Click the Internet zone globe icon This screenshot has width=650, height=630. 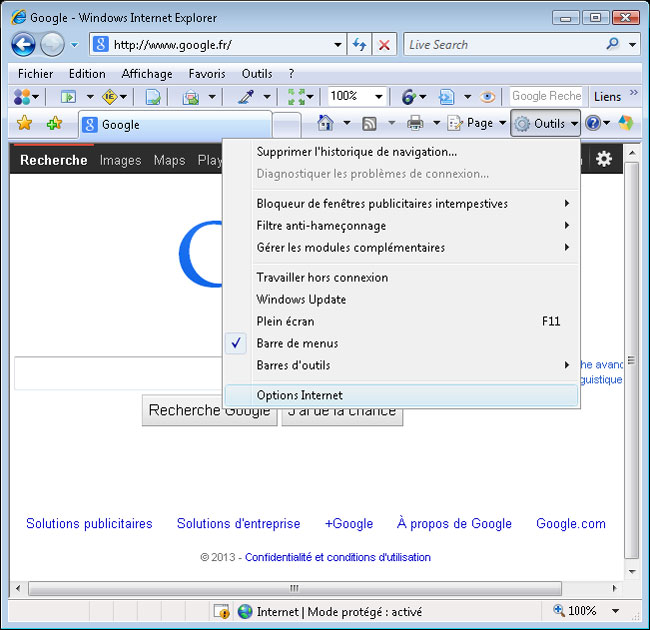(245, 611)
